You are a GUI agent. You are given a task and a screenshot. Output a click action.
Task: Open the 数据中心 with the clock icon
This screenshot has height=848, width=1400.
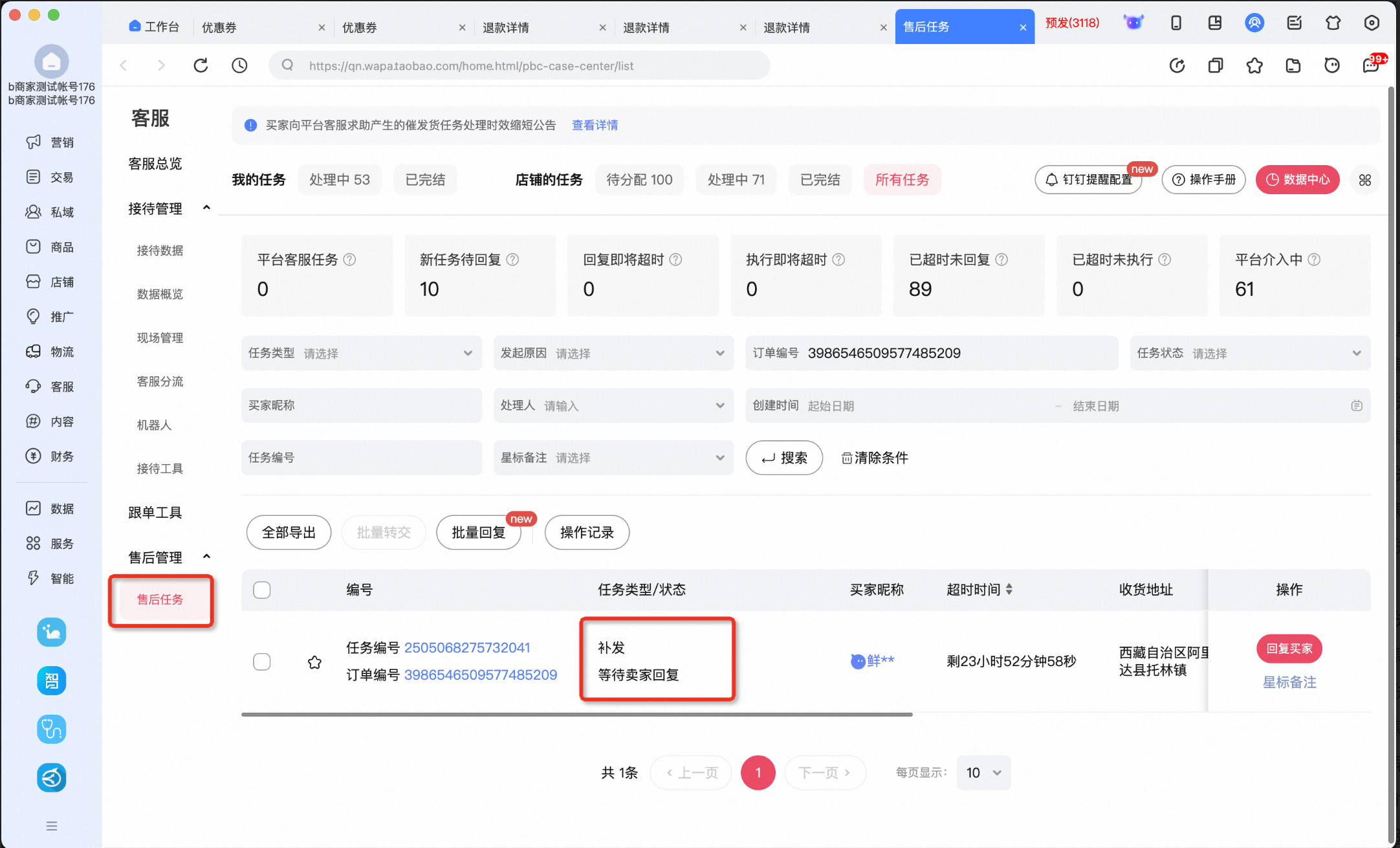(x=1297, y=180)
